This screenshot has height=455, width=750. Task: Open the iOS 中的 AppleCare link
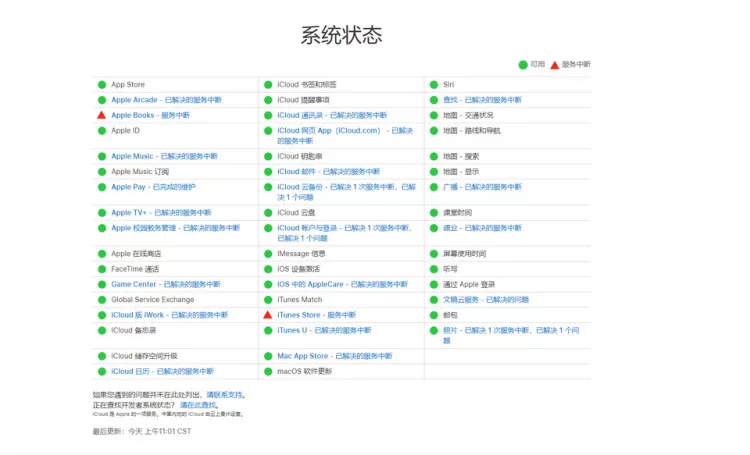[x=342, y=285]
